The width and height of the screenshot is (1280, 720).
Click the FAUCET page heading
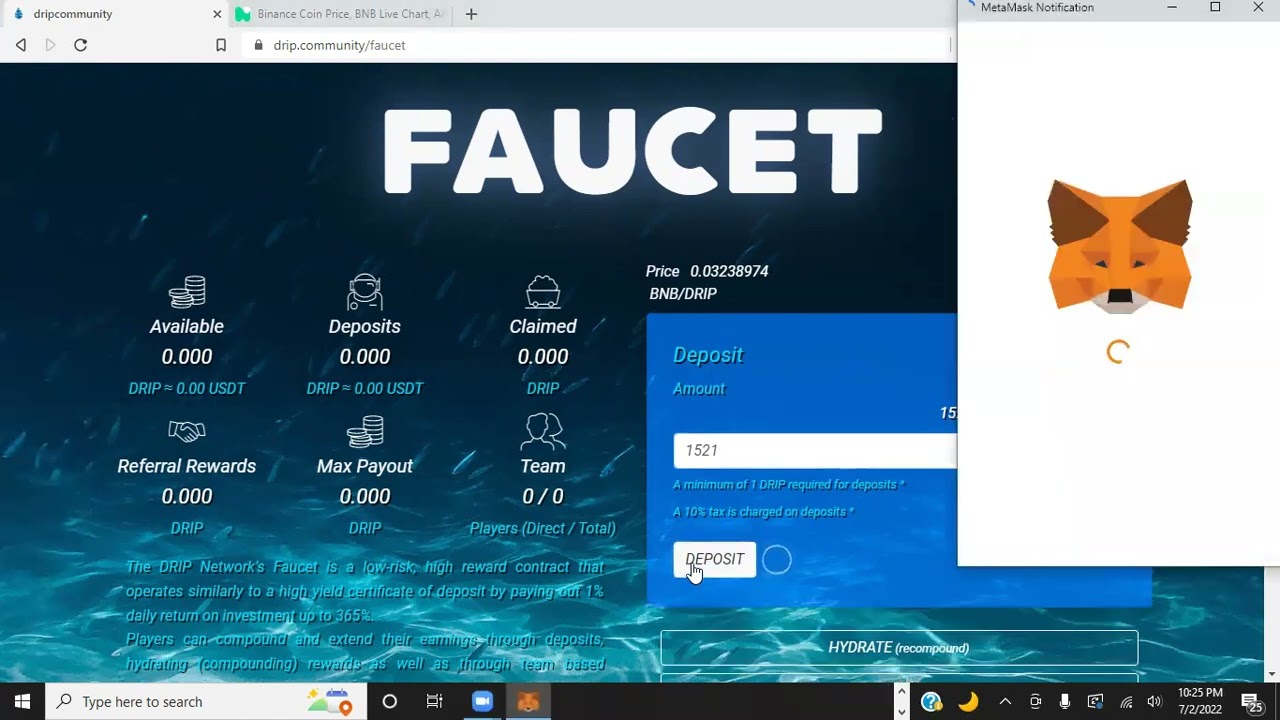point(632,150)
